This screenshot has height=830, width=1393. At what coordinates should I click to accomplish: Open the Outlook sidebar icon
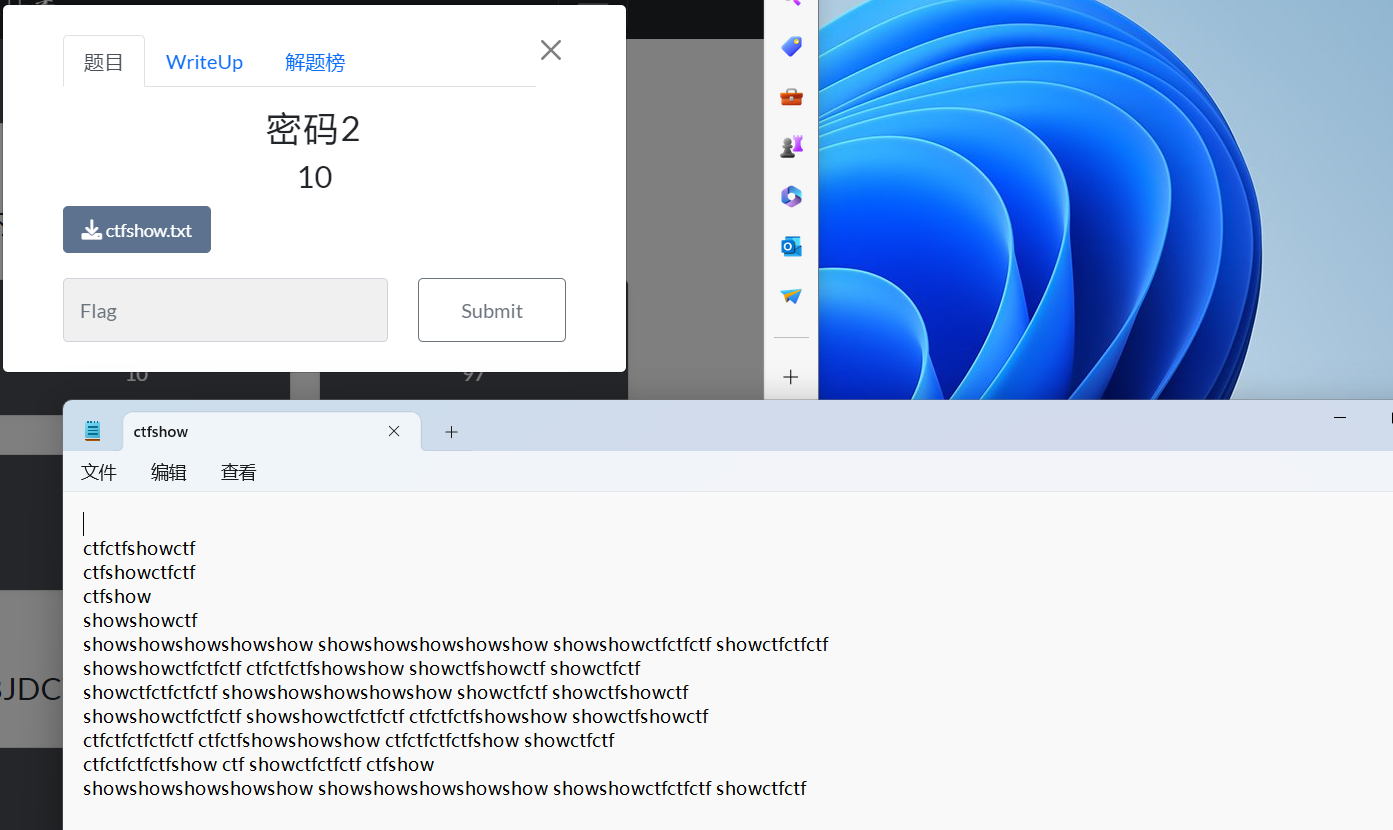(x=791, y=246)
